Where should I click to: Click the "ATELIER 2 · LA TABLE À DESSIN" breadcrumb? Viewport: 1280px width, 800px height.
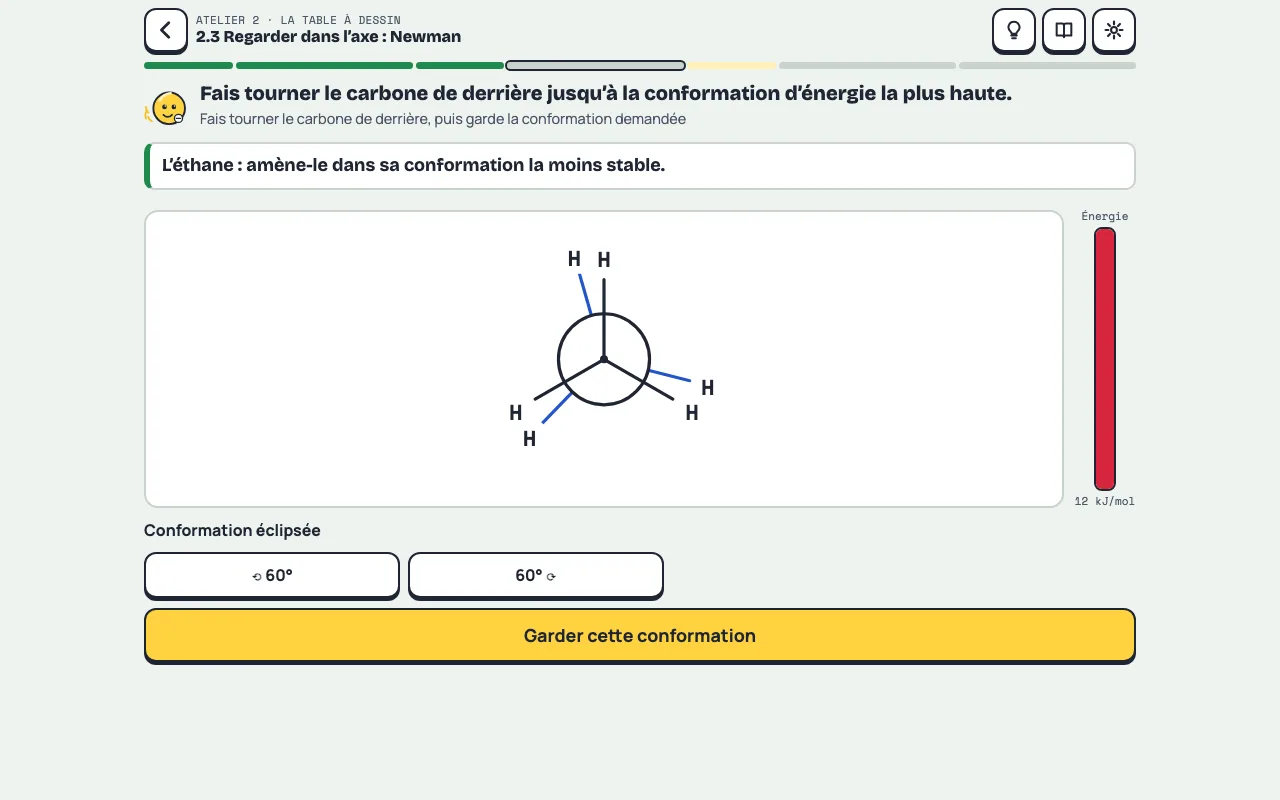coord(298,20)
